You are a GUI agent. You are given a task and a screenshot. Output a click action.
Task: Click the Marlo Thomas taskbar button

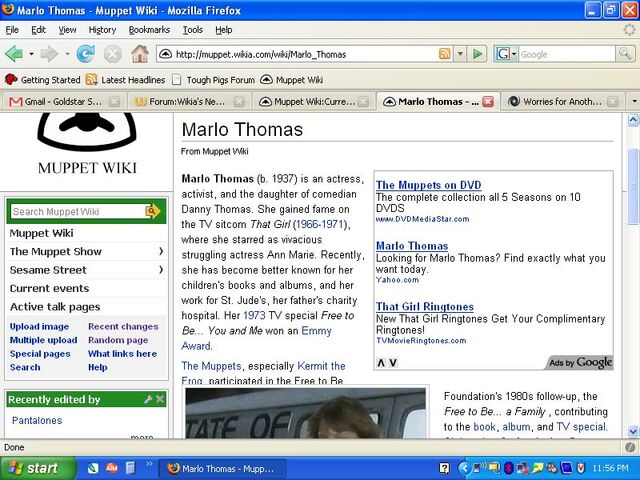(222, 468)
